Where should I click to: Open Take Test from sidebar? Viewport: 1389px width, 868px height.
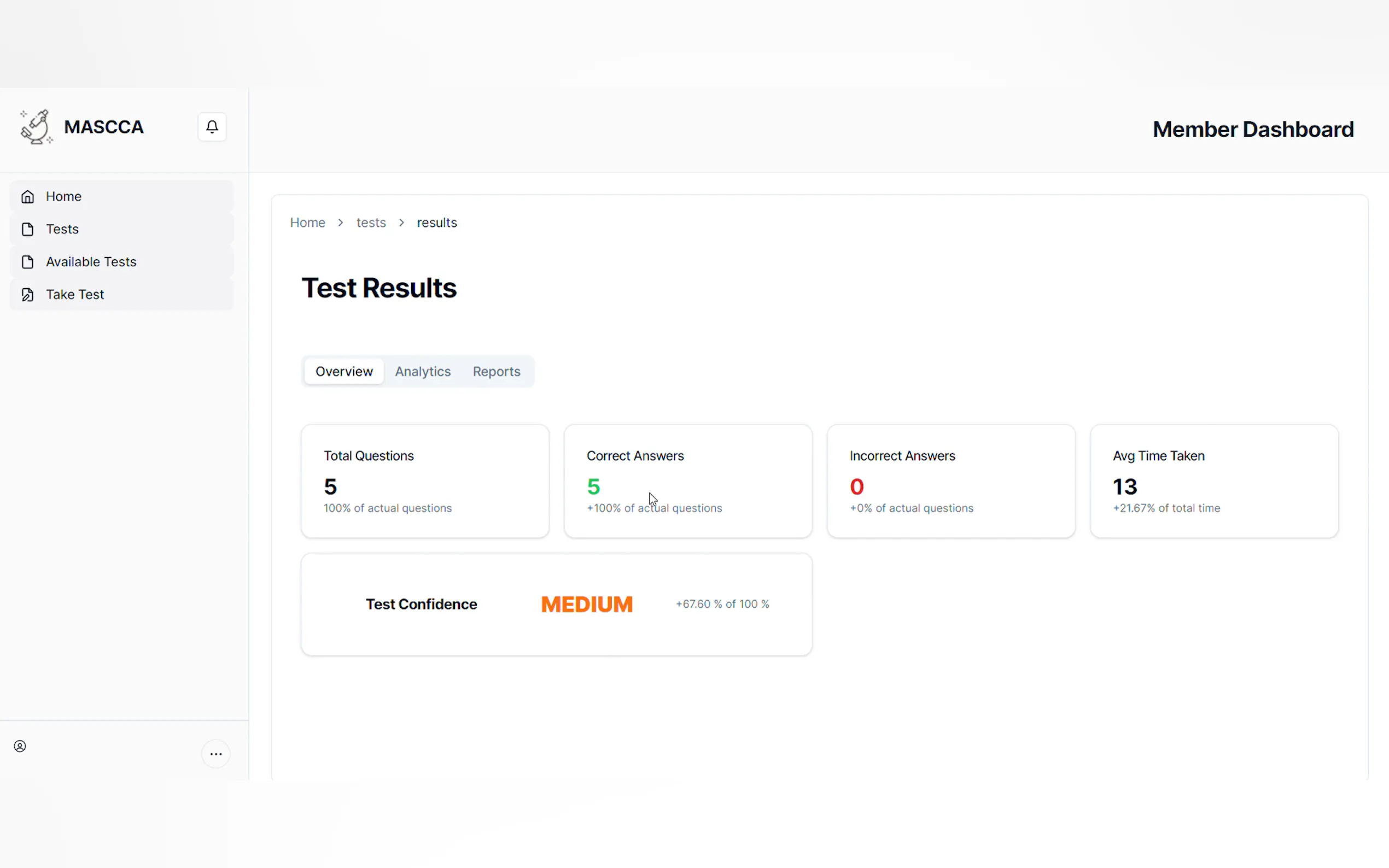75,295
